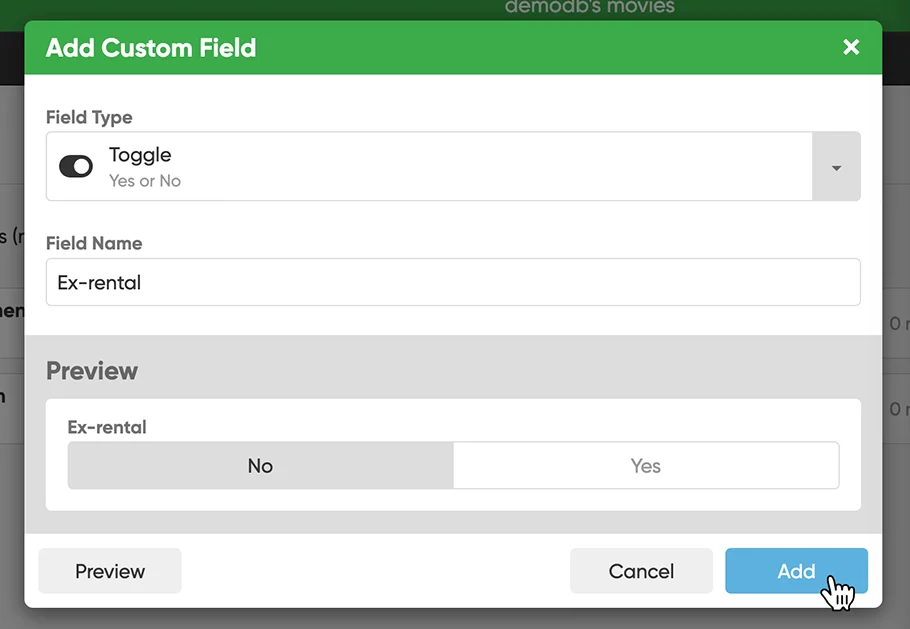This screenshot has width=910, height=629.
Task: Click the Field Name label
Action: click(x=94, y=243)
